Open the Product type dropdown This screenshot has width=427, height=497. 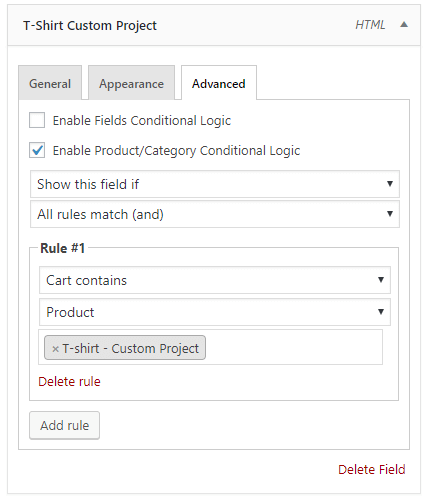(215, 312)
